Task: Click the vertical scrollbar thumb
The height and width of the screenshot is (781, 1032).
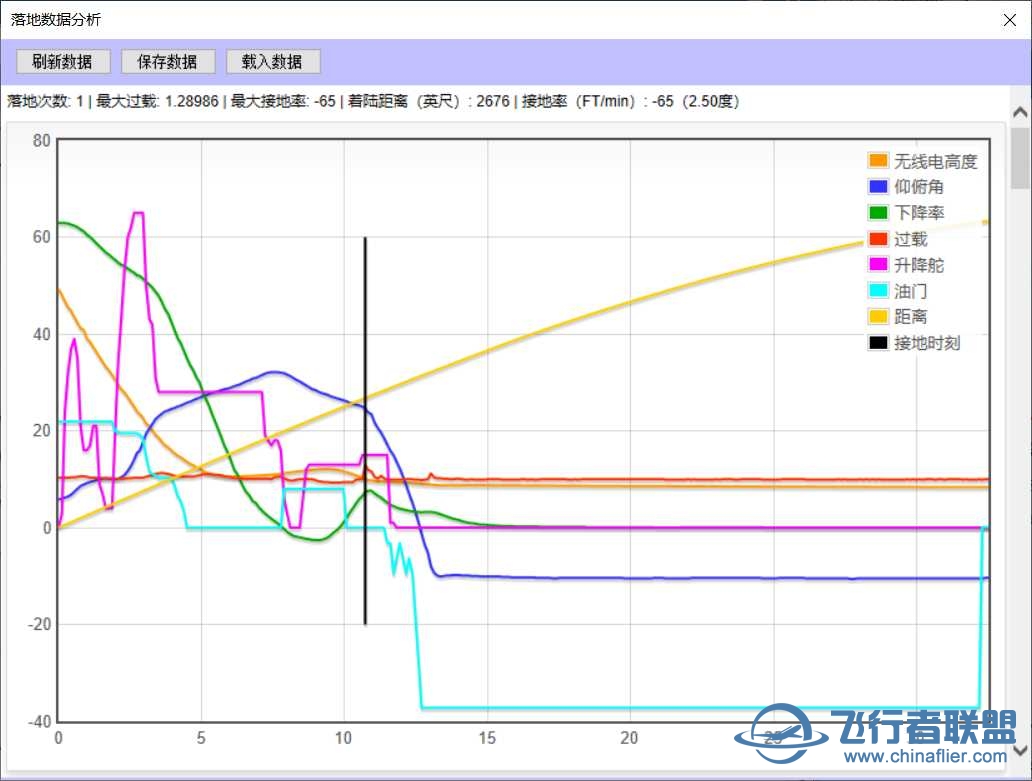Action: [x=1020, y=158]
